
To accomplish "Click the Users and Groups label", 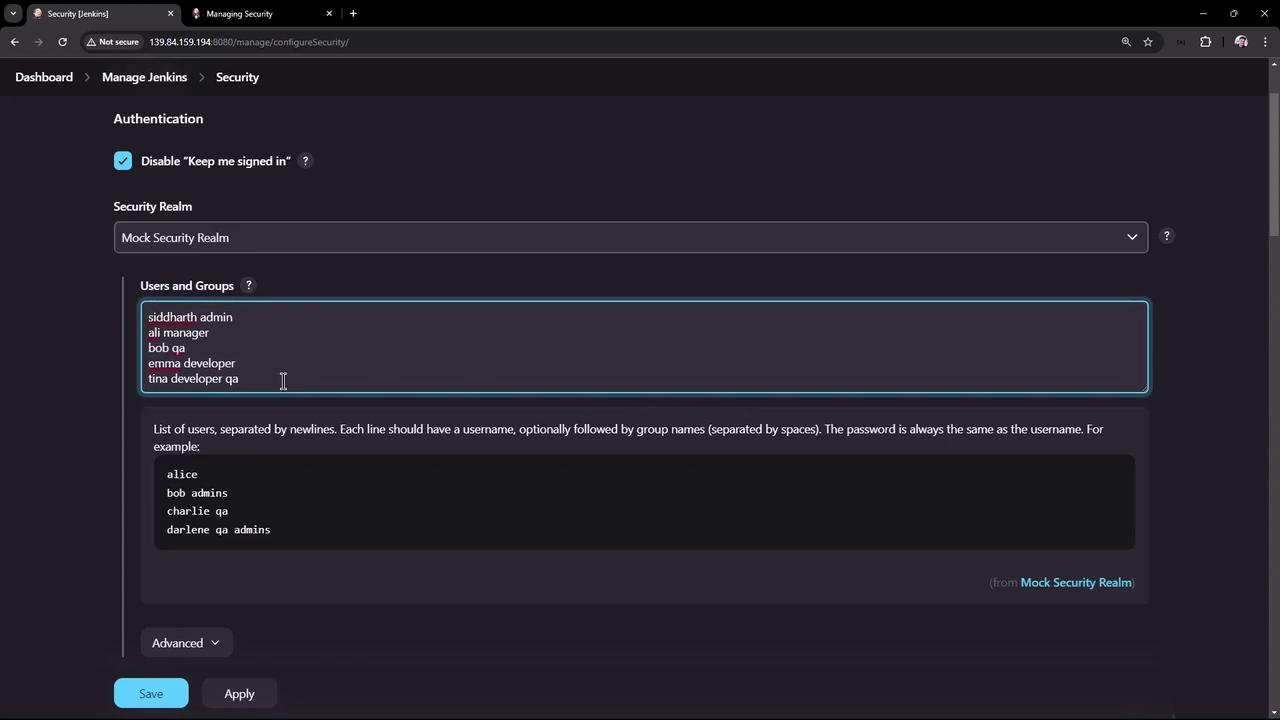I will [187, 285].
